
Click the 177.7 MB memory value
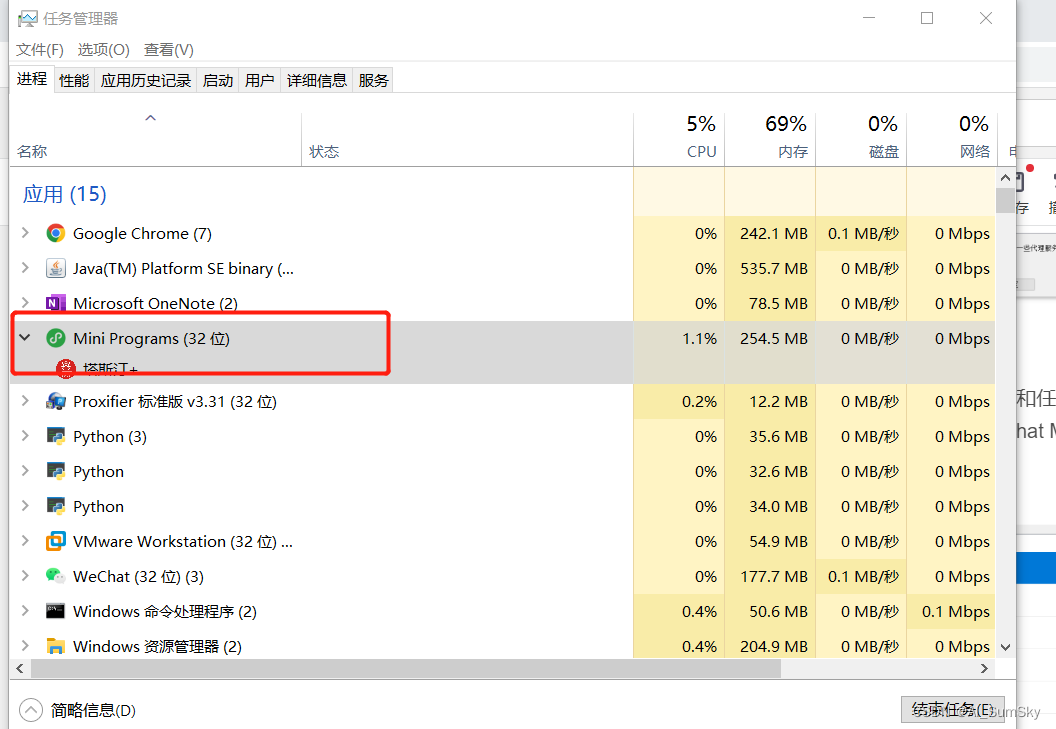click(x=774, y=576)
